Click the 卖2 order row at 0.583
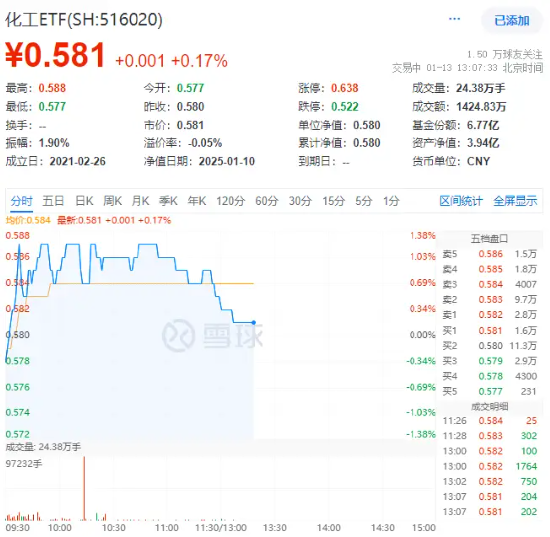The width and height of the screenshot is (550, 537). click(489, 300)
